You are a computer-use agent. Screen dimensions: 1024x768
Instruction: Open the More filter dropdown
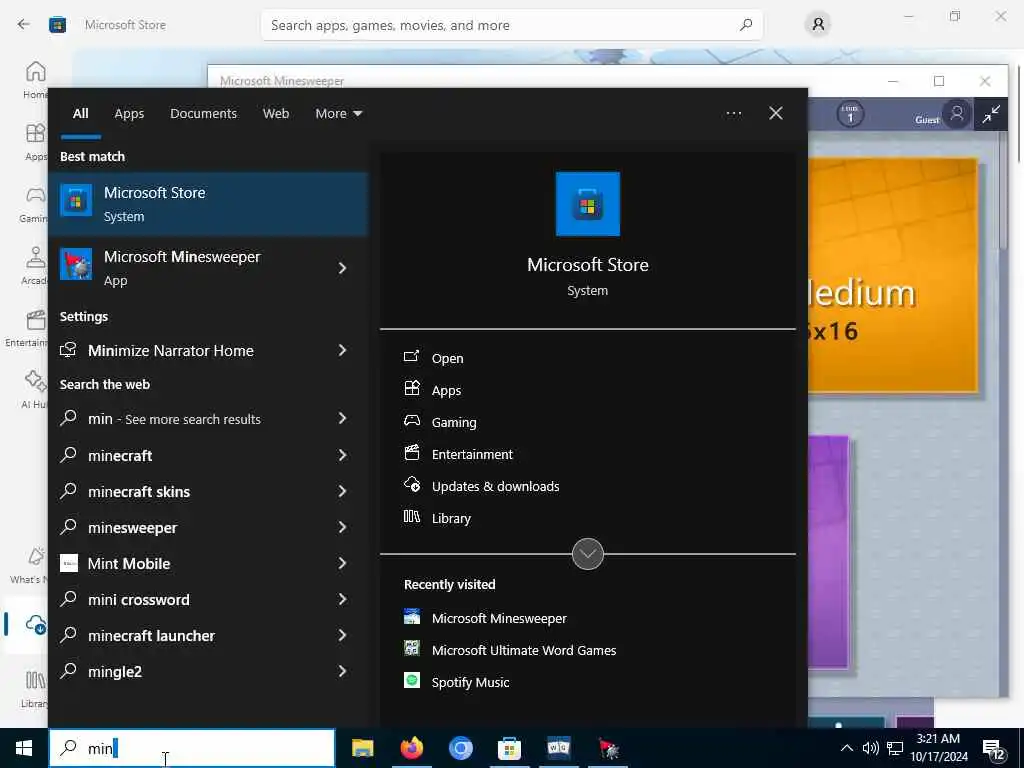click(x=338, y=114)
